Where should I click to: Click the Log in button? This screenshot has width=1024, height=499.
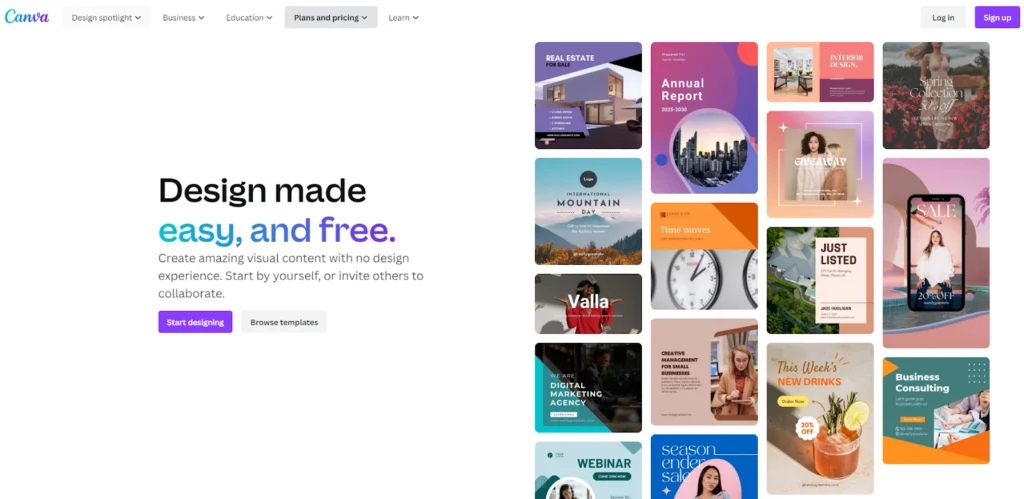pos(943,18)
